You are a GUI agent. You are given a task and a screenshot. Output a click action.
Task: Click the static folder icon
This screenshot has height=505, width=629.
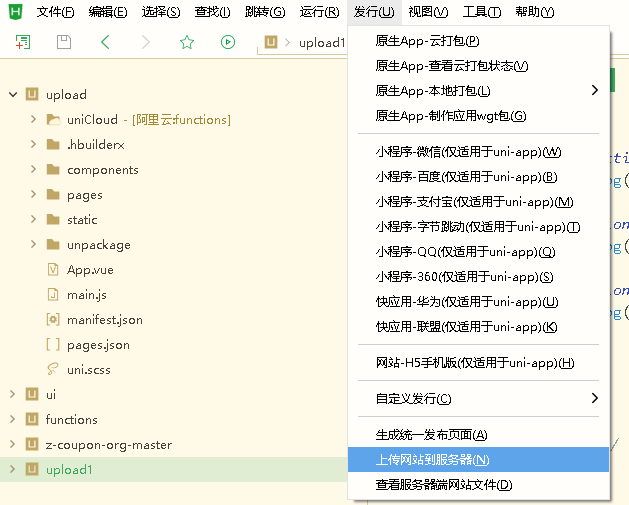53,219
